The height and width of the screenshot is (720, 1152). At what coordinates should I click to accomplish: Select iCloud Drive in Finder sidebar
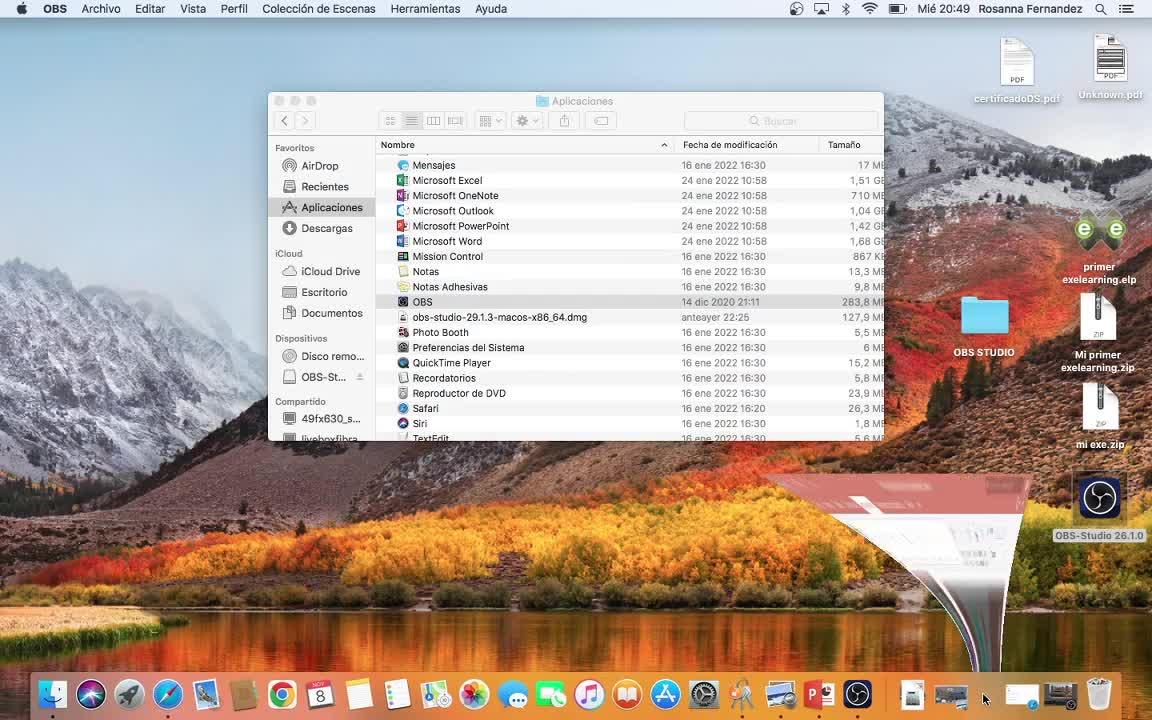[321, 271]
